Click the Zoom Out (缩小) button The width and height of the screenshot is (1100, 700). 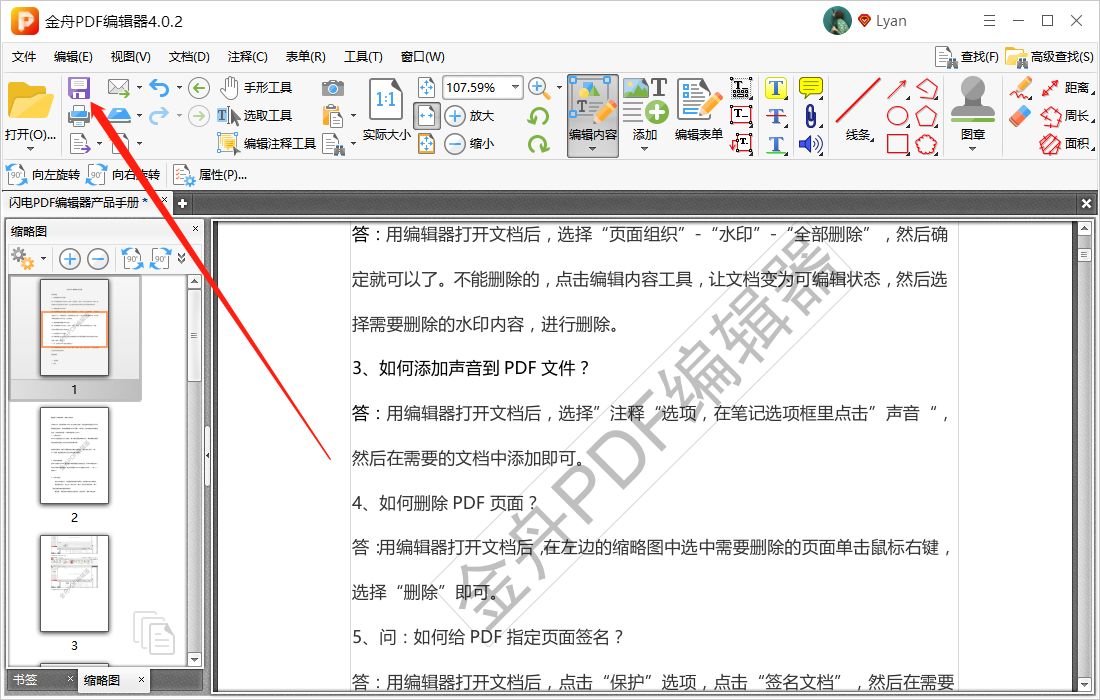(x=469, y=144)
